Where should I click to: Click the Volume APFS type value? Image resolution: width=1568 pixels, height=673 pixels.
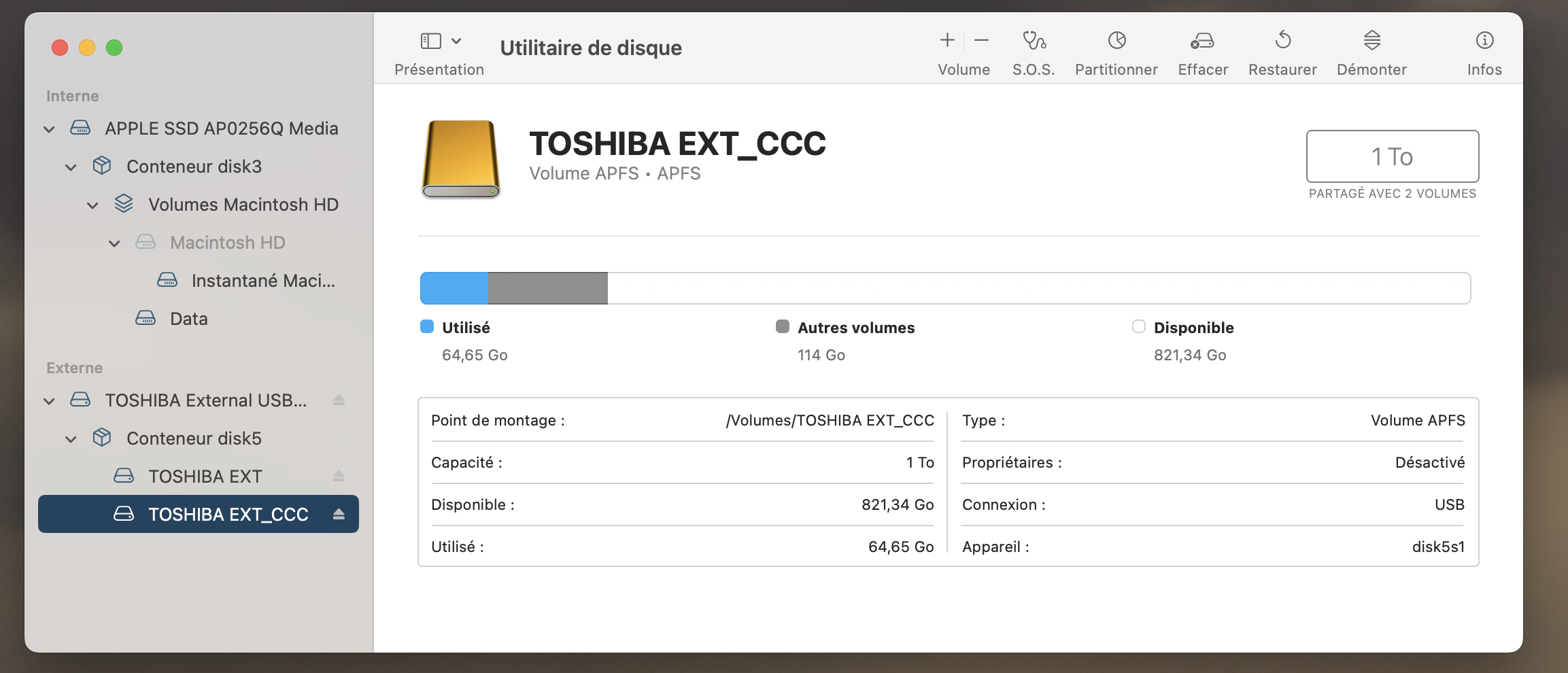[1418, 421]
